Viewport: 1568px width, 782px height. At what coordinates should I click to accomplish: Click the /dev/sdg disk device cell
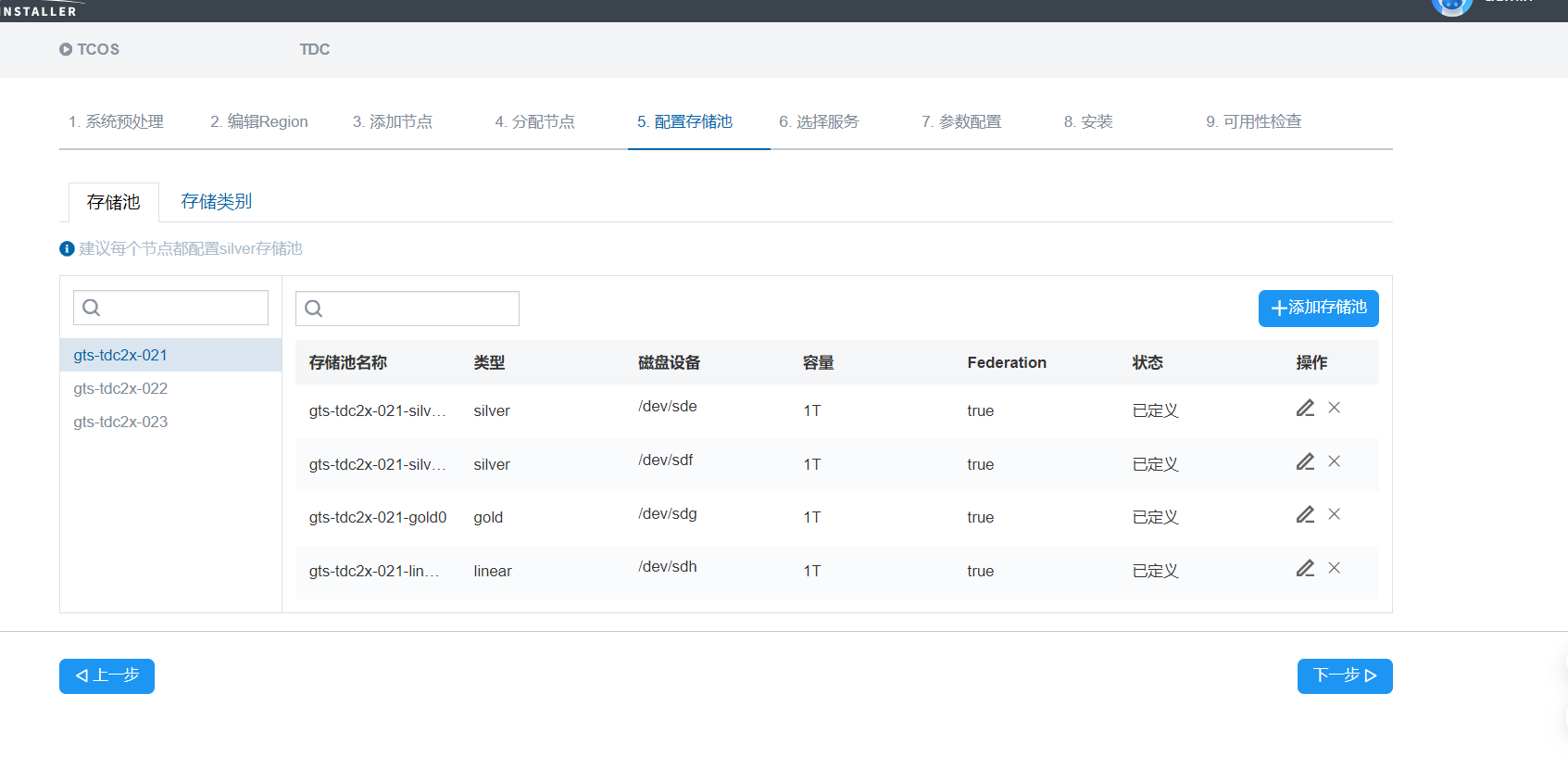[x=668, y=513]
